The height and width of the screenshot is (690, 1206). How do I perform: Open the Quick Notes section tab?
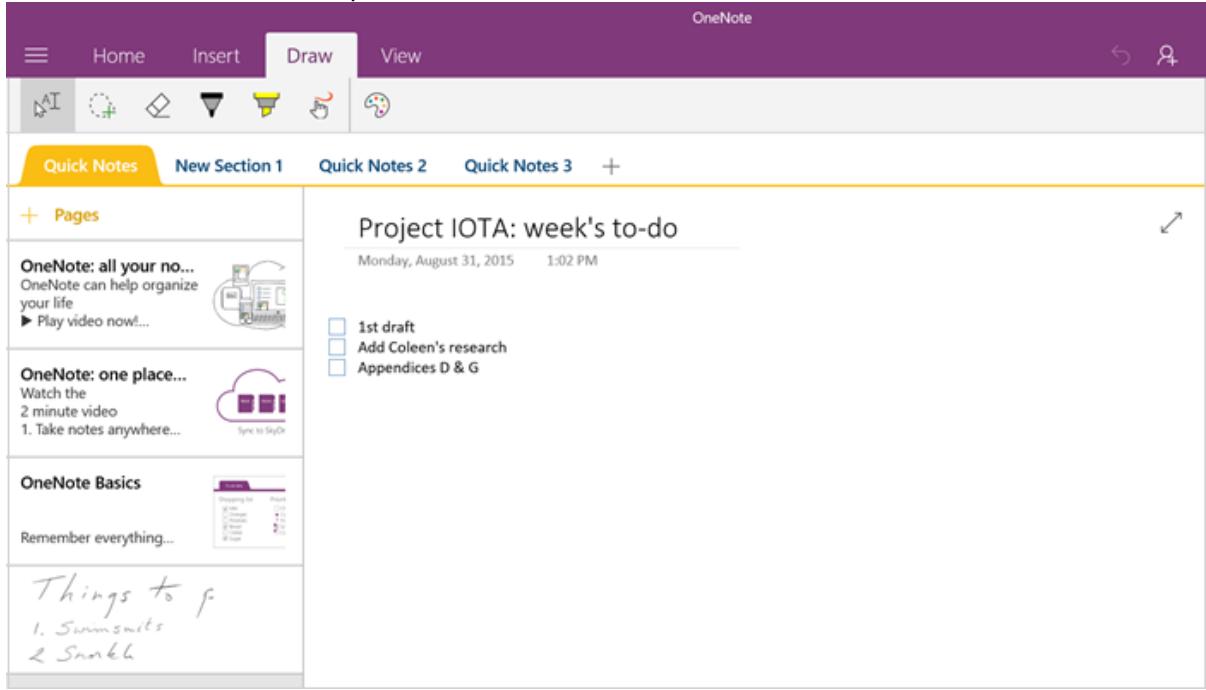90,166
